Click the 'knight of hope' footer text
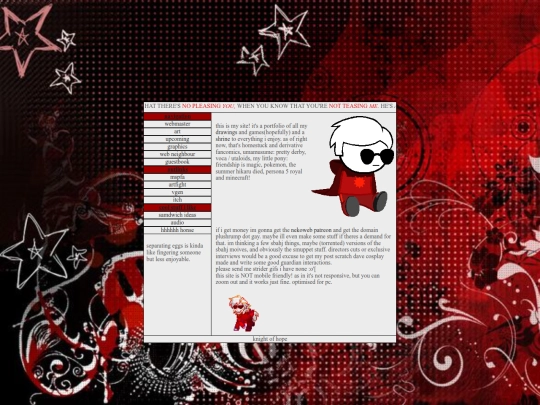This screenshot has height=405, width=540. click(x=270, y=339)
